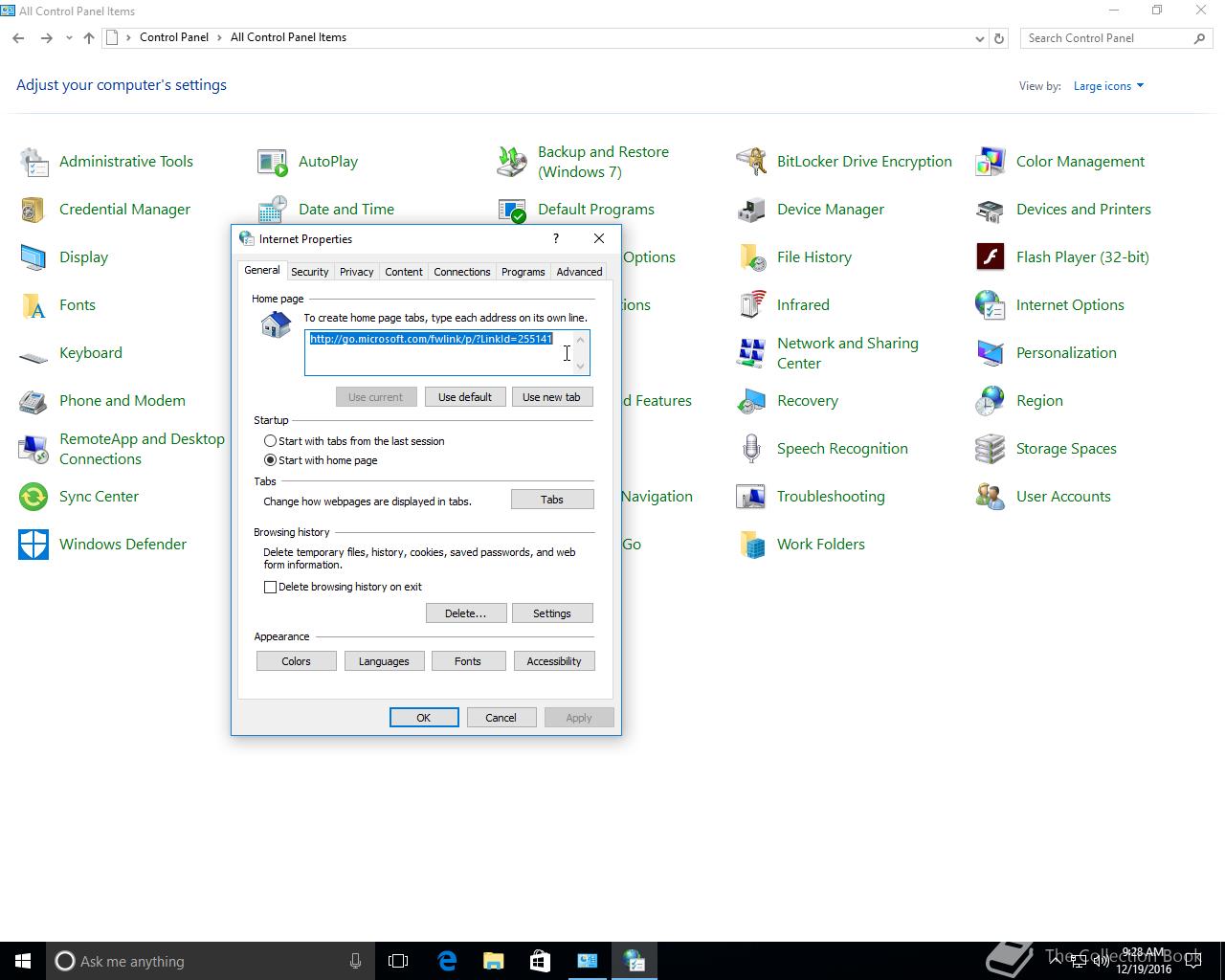Screen dimensions: 1225x980
Task: Open Network and Sharing Center icon
Action: [751, 353]
